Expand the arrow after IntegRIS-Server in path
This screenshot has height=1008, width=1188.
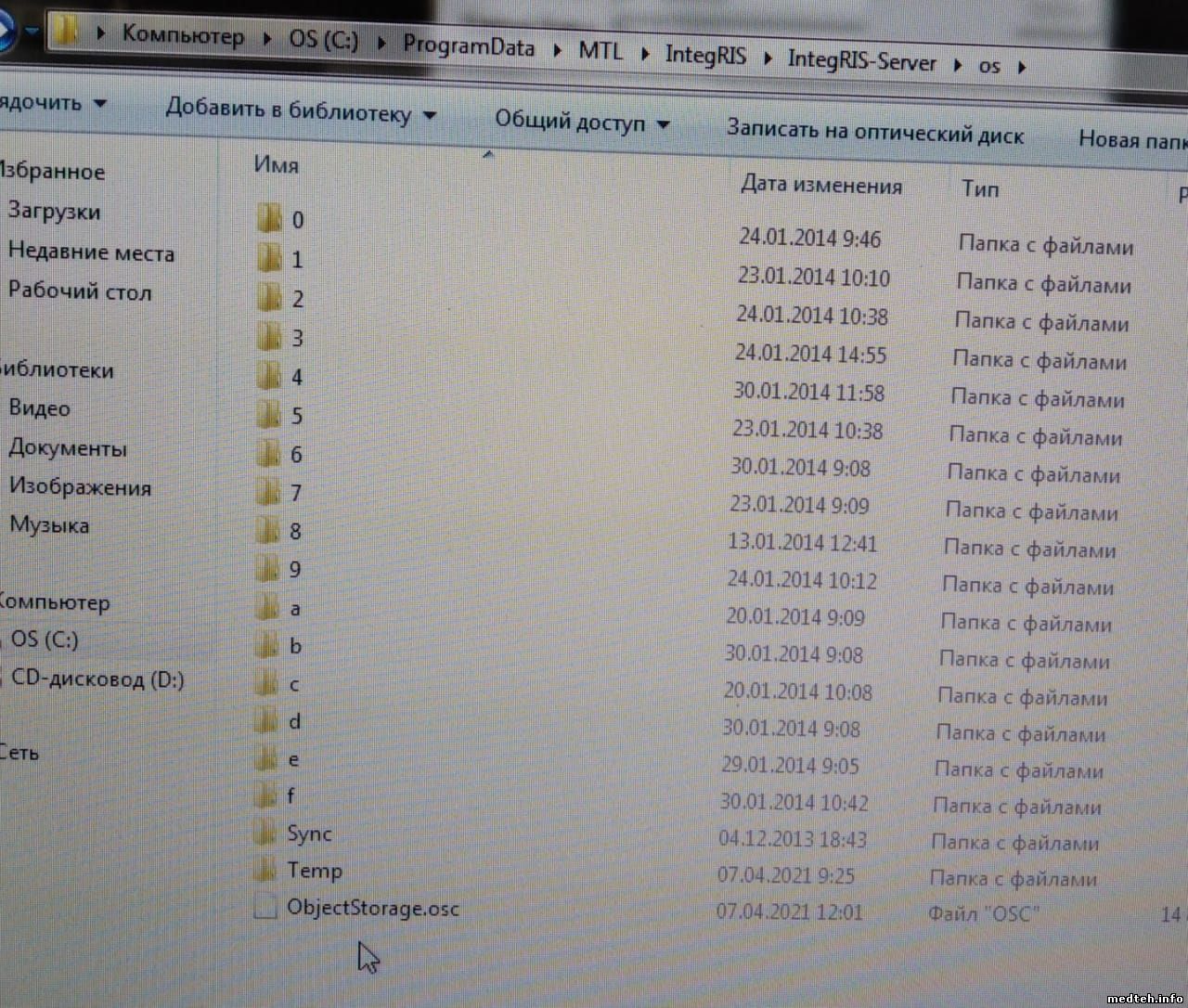tap(958, 65)
